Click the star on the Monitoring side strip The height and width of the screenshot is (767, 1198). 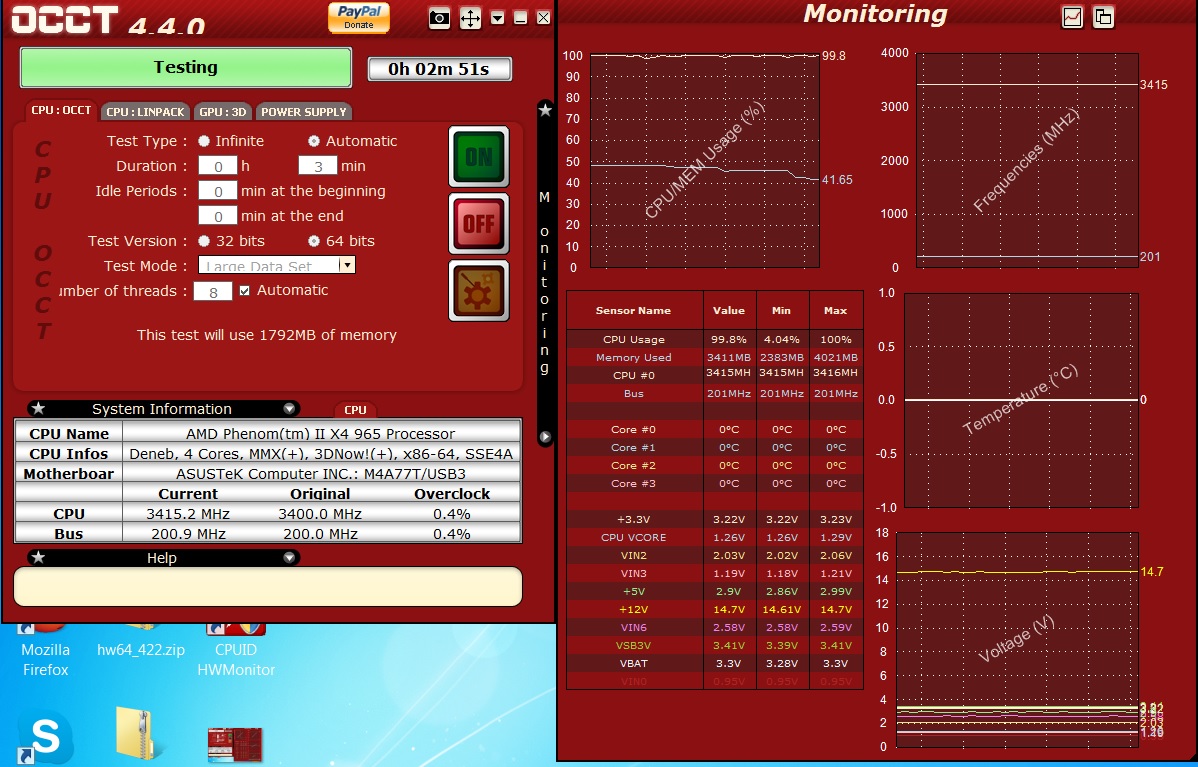tap(545, 111)
